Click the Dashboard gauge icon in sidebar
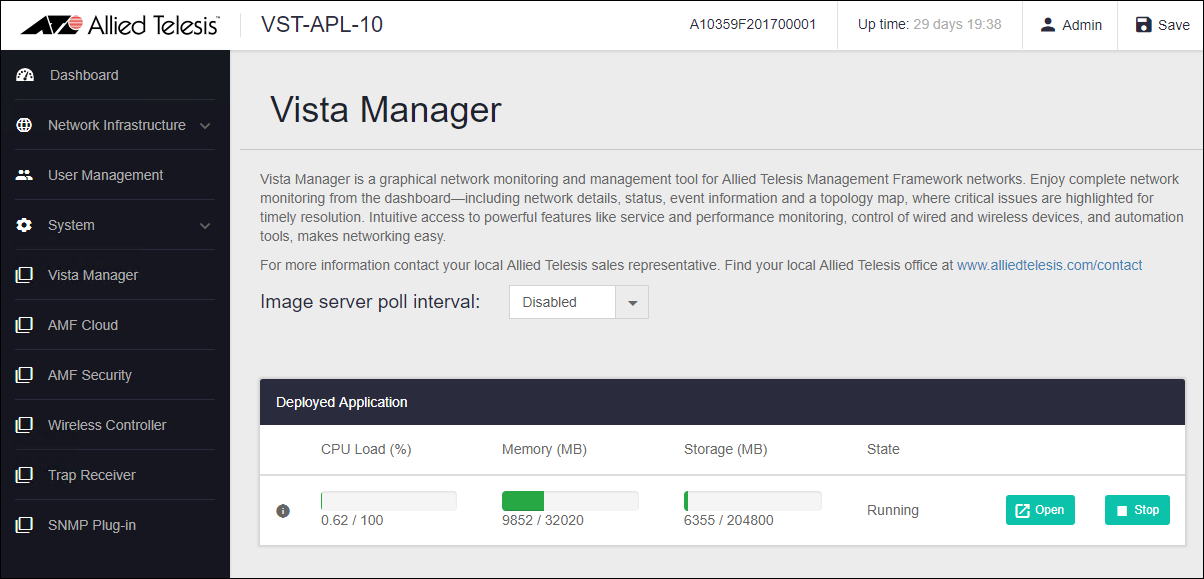The width and height of the screenshot is (1204, 579). [x=25, y=75]
